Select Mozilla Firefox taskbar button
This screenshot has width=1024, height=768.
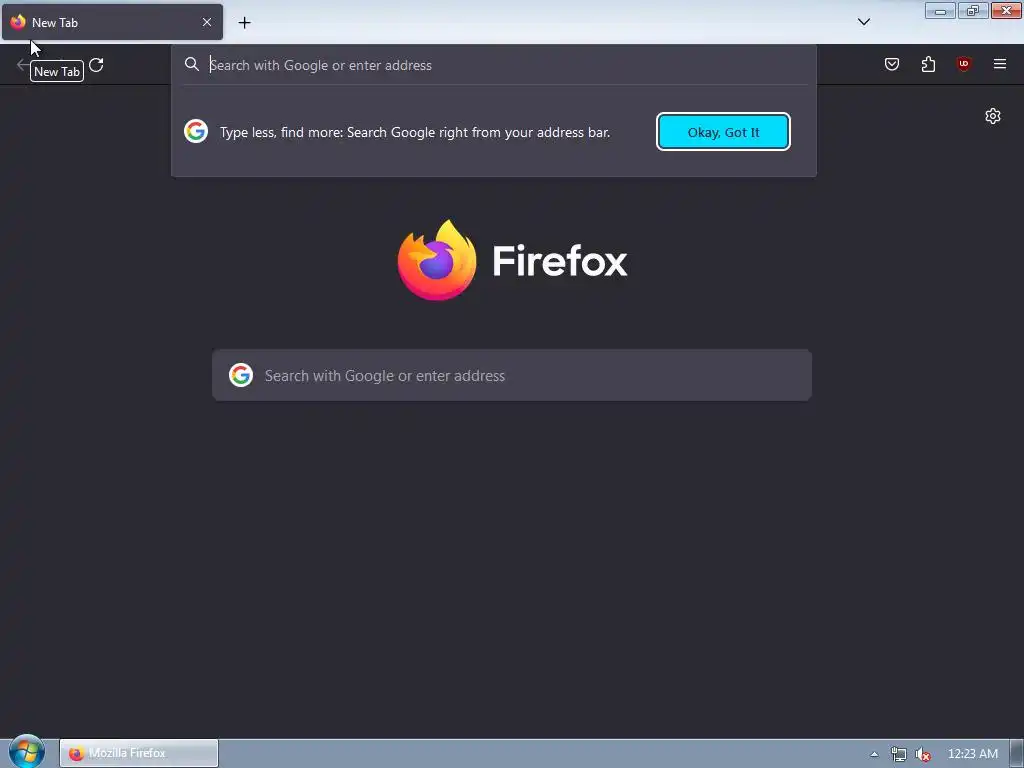[x=139, y=753]
